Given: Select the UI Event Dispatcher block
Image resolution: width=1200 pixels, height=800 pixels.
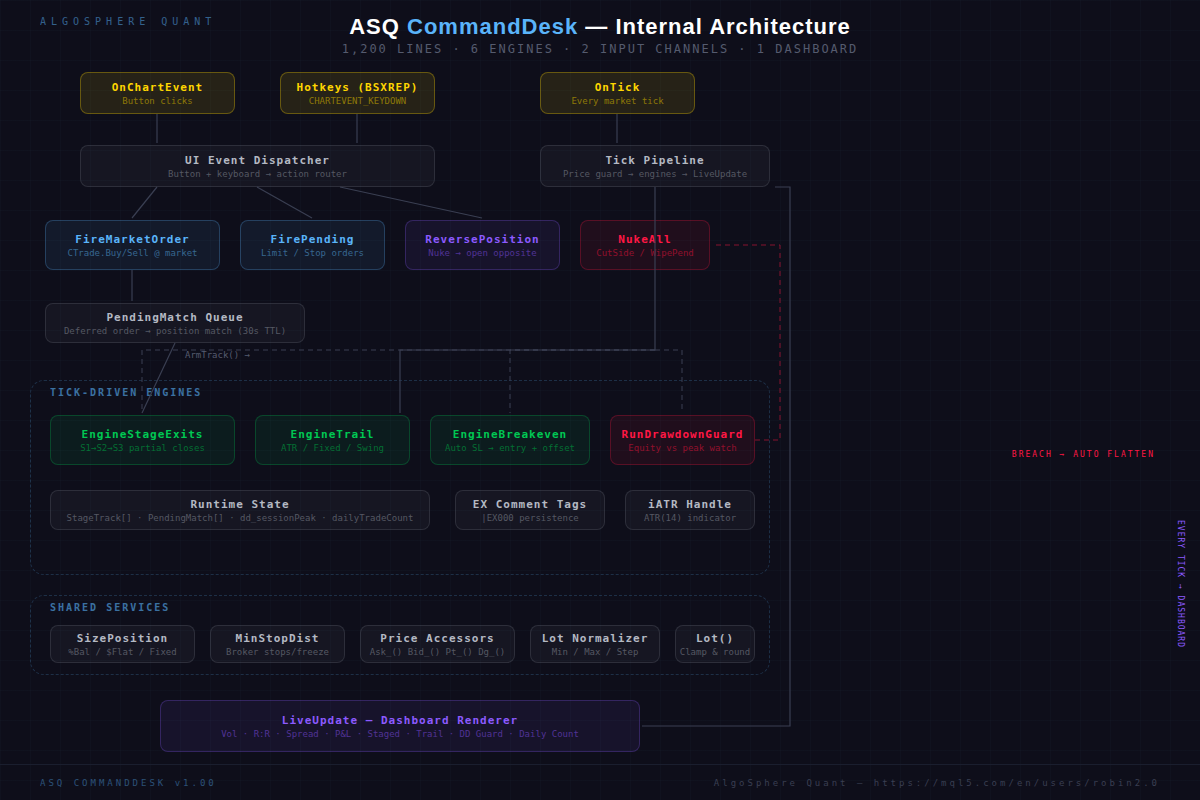Looking at the screenshot, I should [257, 166].
